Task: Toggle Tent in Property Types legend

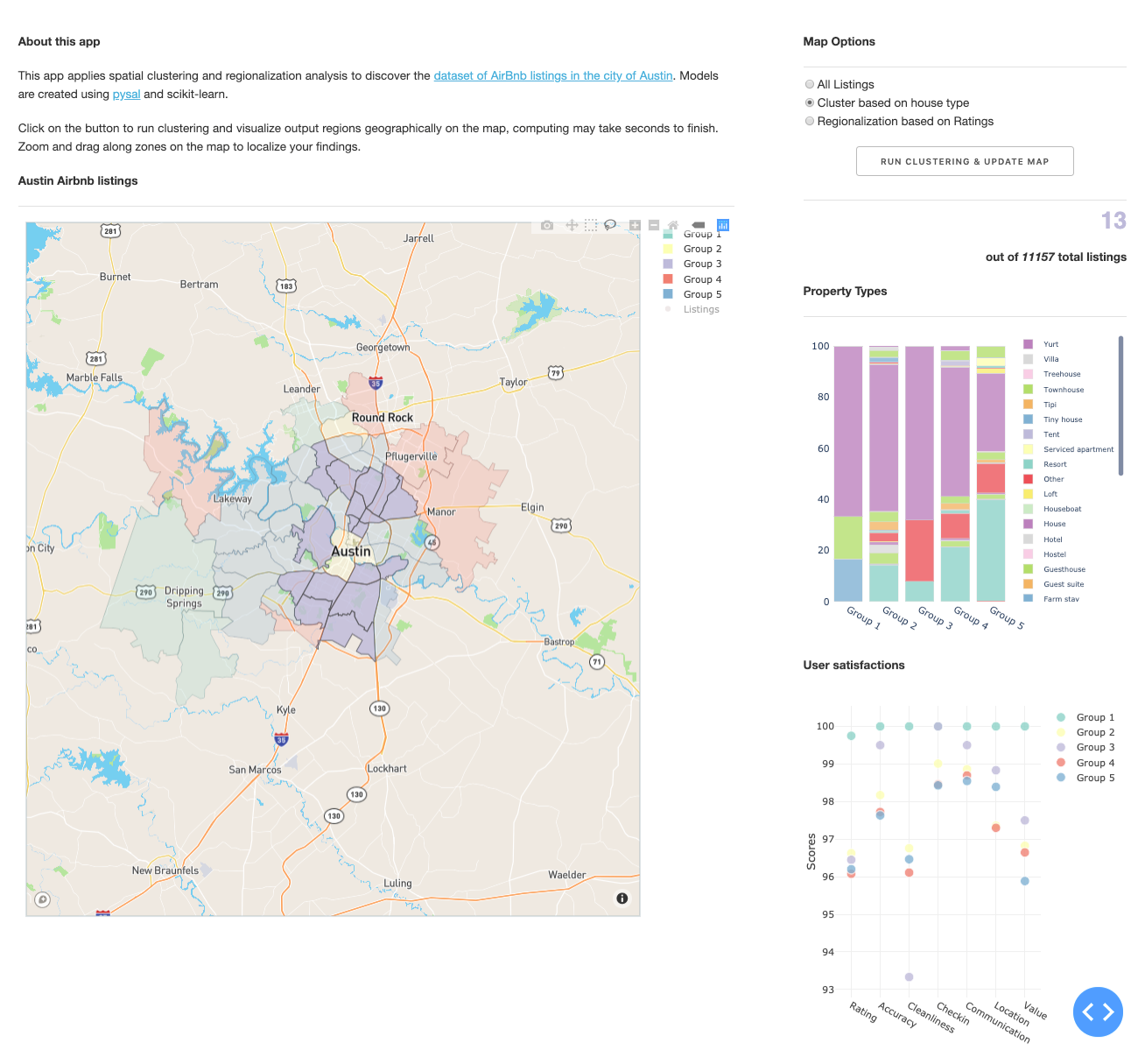Action: click(x=1051, y=434)
